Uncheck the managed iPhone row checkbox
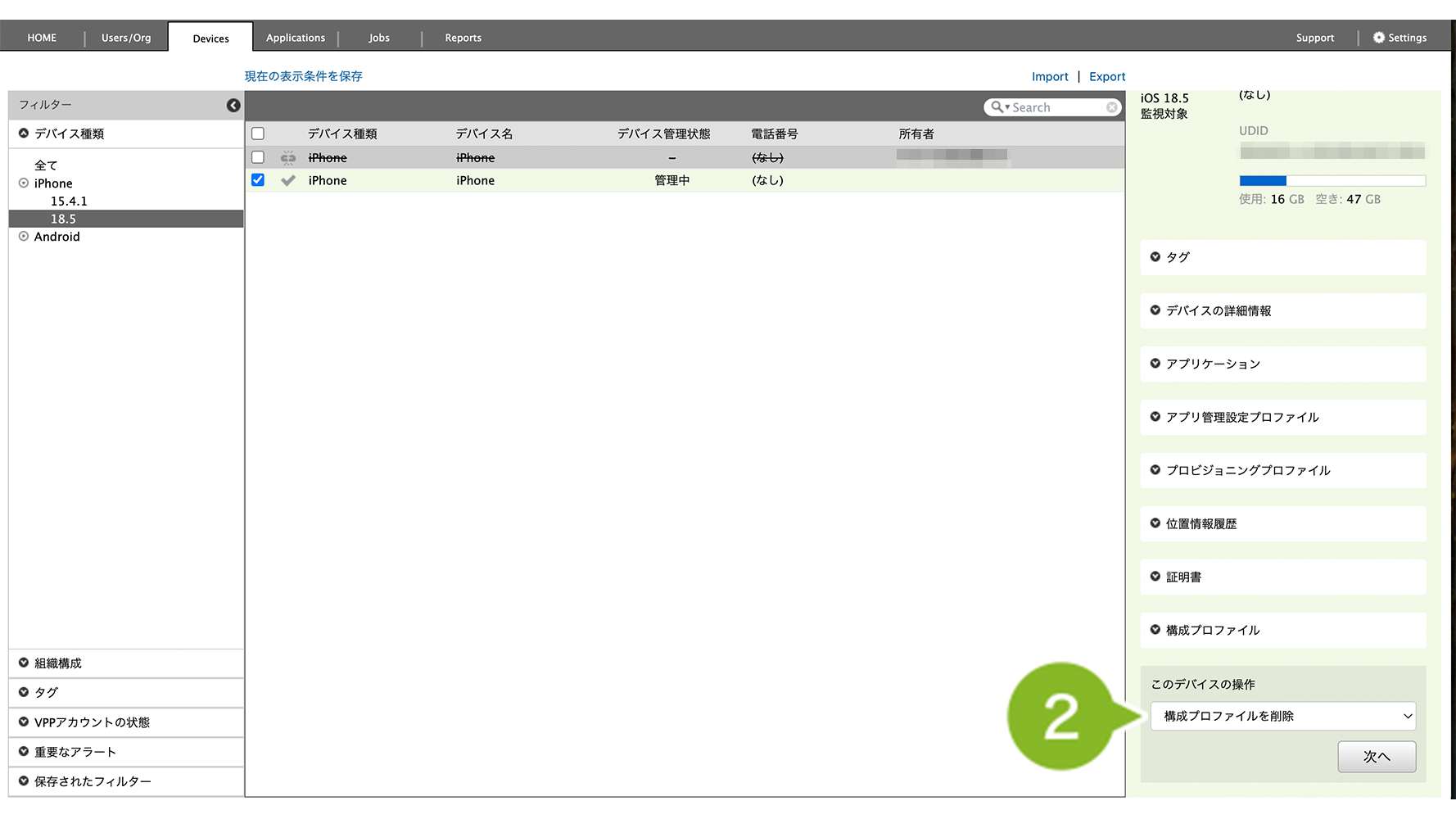Image resolution: width=1456 pixels, height=819 pixels. point(258,180)
